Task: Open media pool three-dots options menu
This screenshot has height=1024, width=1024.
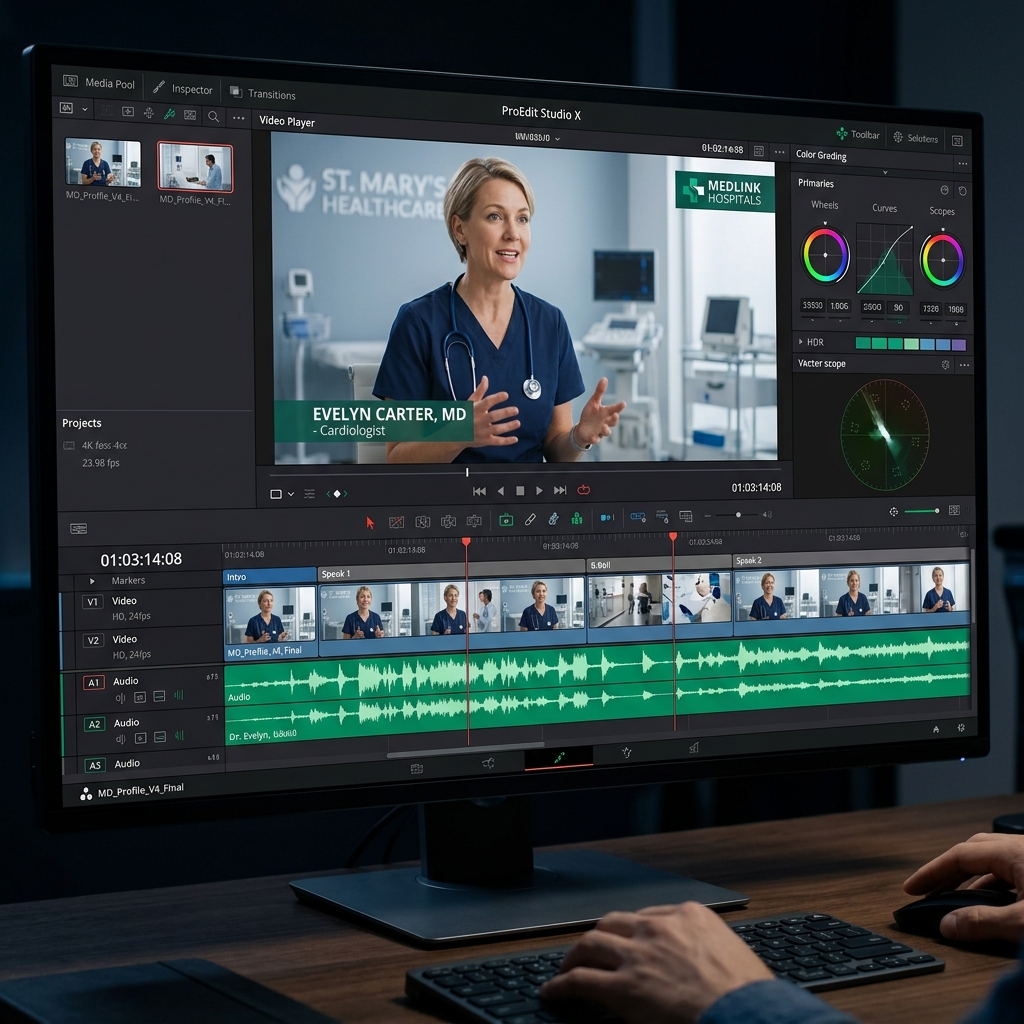Action: (x=238, y=118)
